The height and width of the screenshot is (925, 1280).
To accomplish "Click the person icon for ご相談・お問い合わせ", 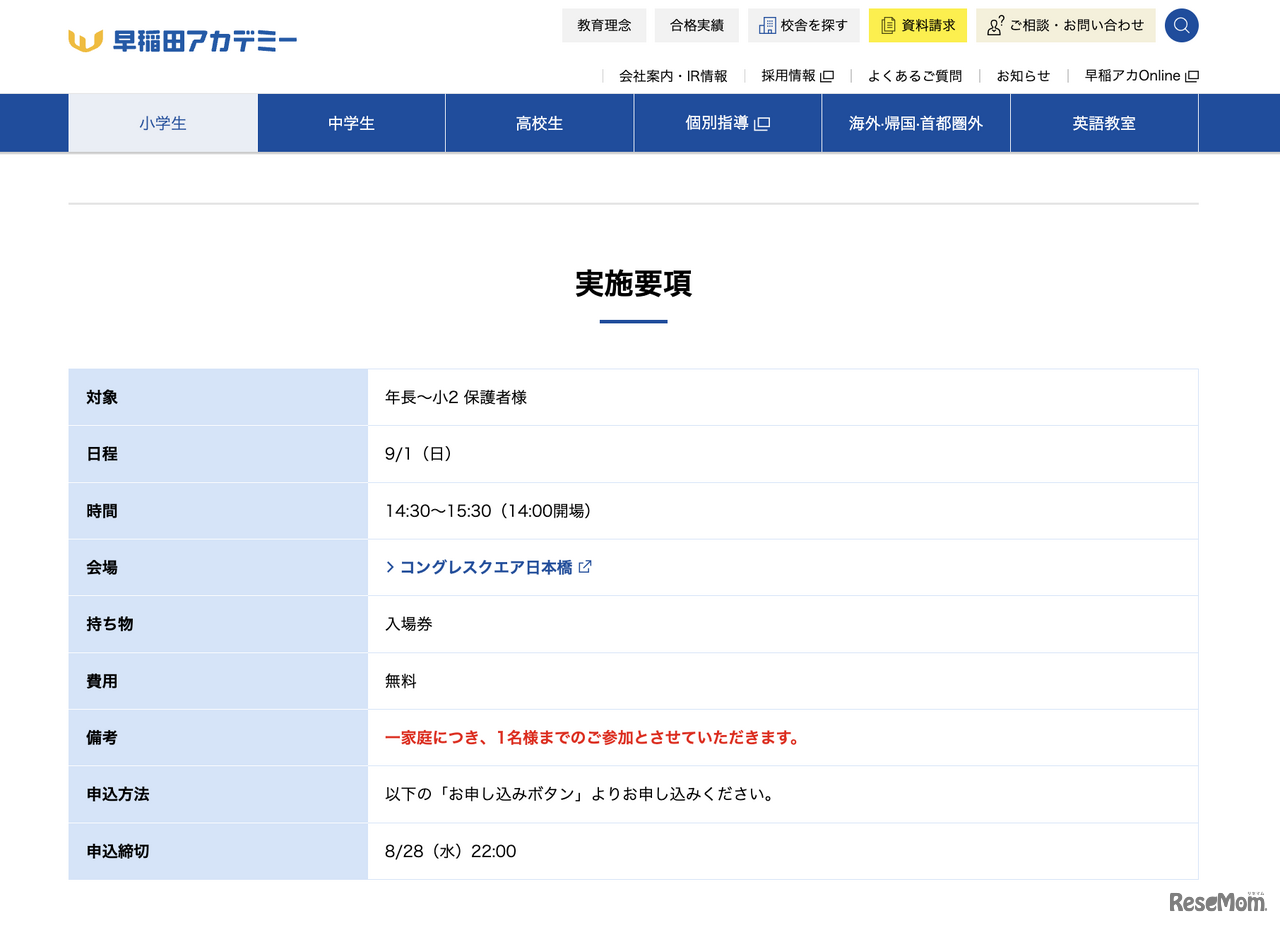I will click(x=995, y=26).
